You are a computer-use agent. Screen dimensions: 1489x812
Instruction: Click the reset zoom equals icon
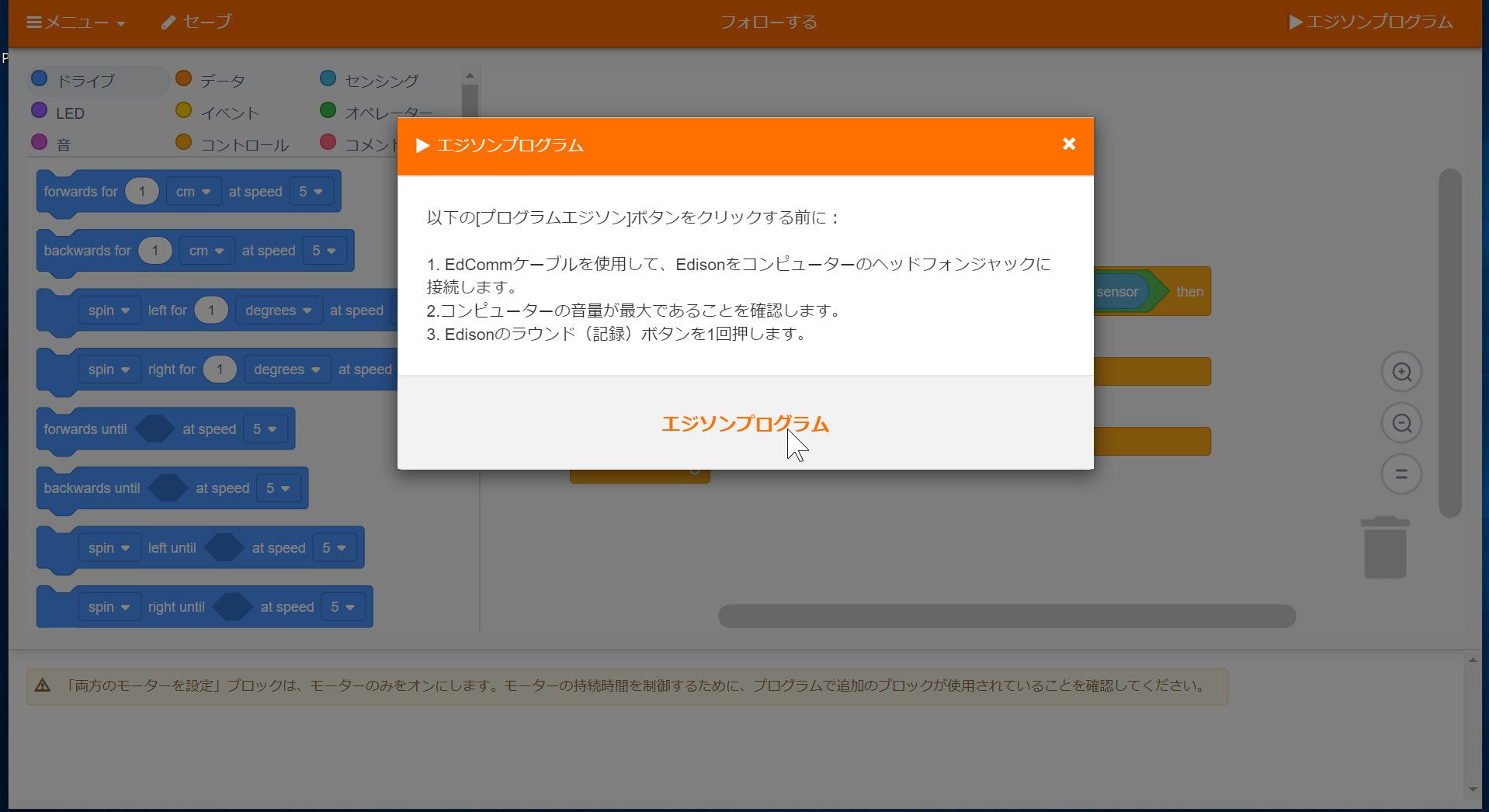point(1401,474)
